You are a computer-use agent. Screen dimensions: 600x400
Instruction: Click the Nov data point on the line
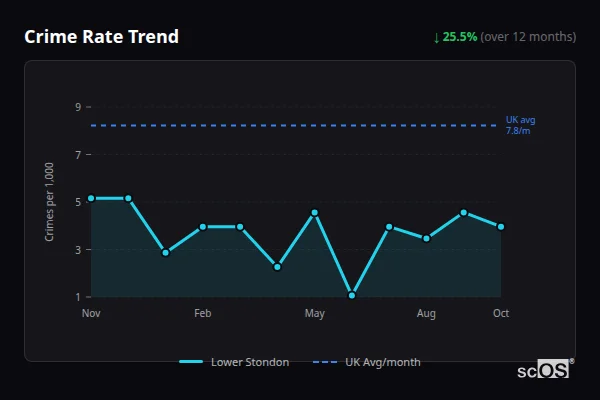coord(91,198)
